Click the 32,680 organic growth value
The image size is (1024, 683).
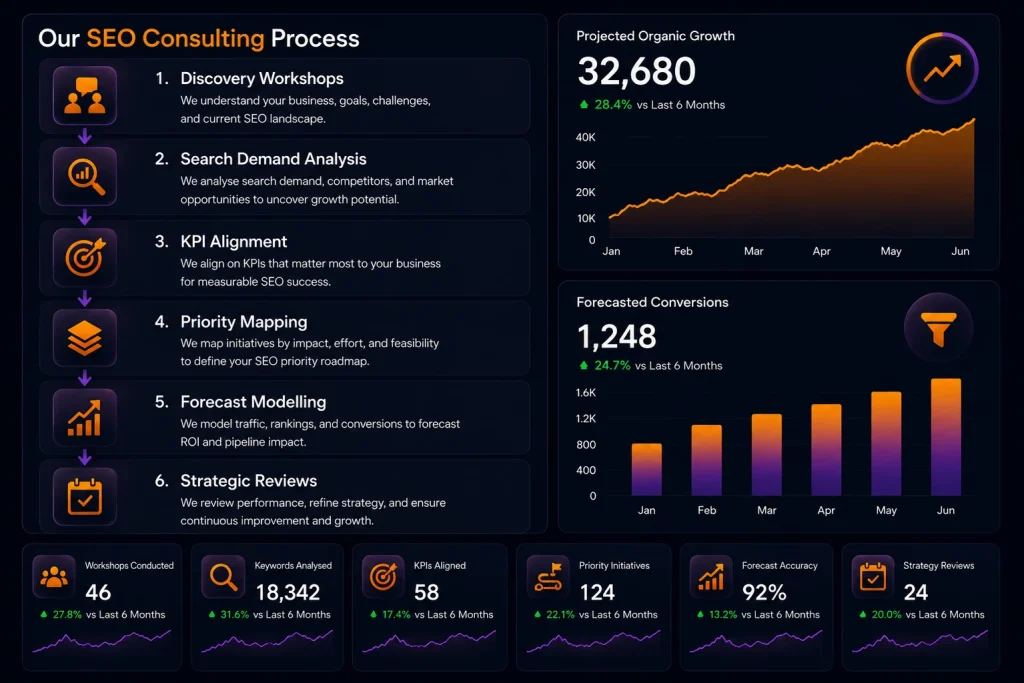637,71
